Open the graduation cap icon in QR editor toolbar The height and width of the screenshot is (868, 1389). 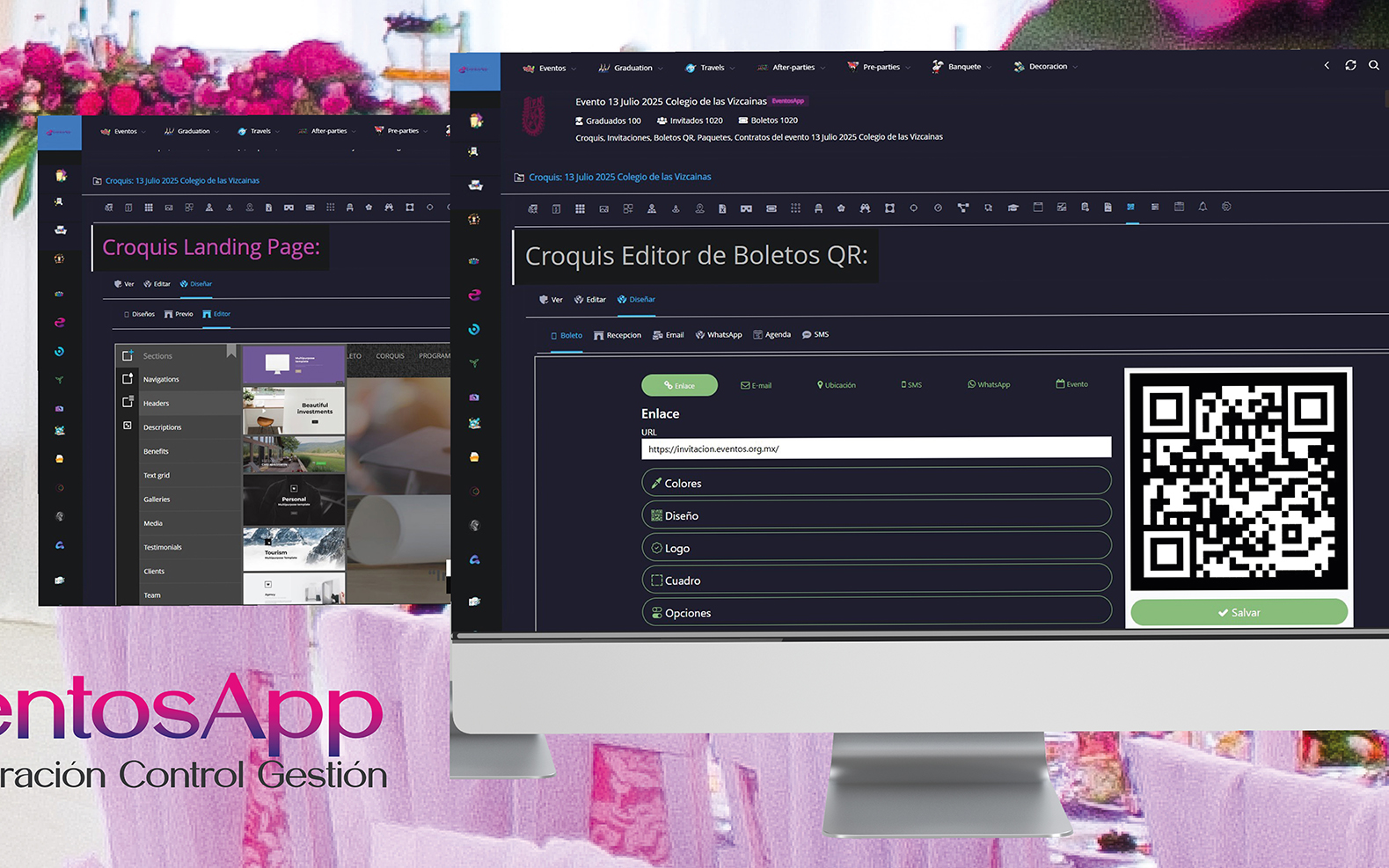1013,208
